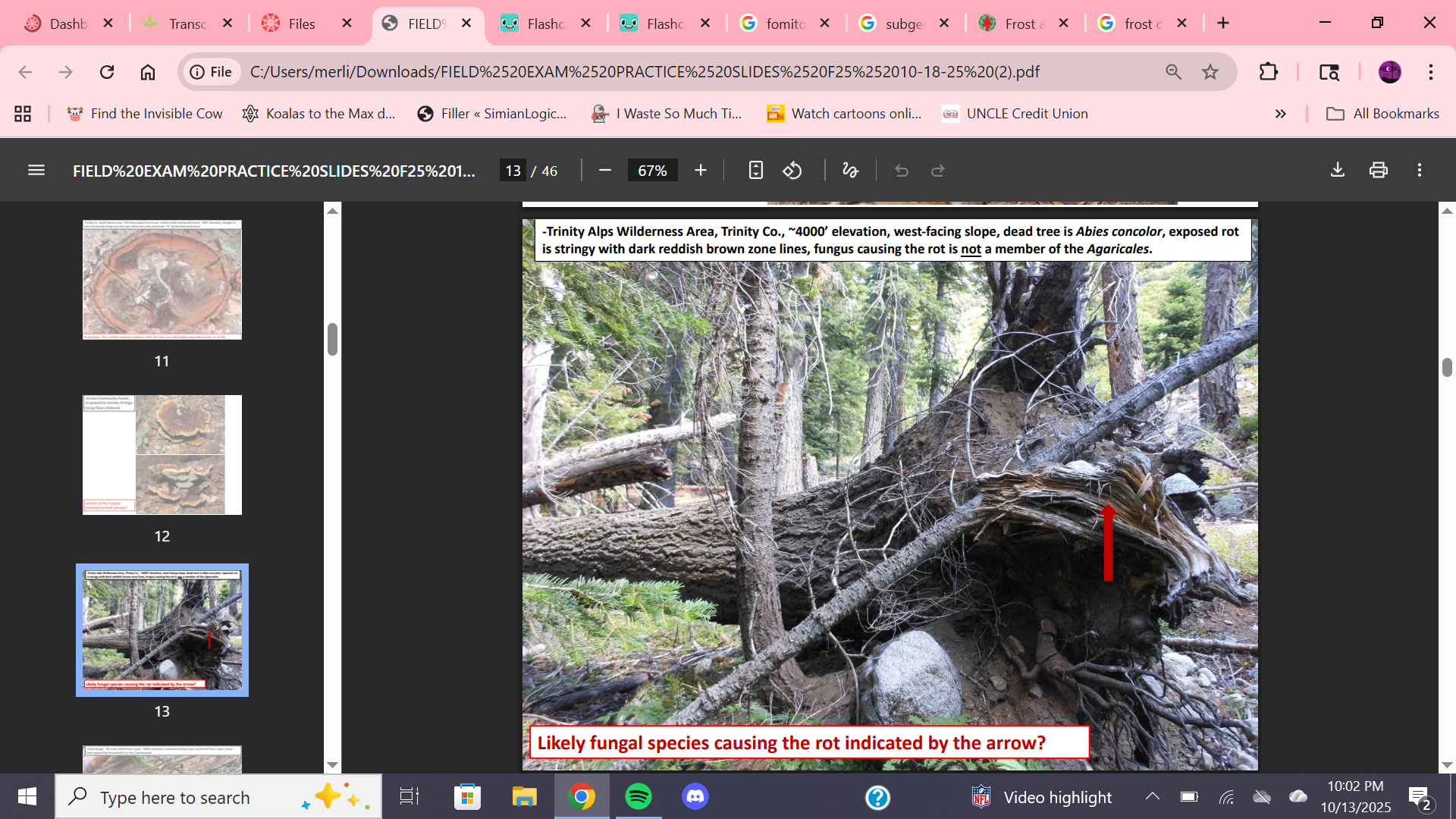Open the Extensions puzzle icon
The image size is (1456, 819).
click(x=1268, y=72)
